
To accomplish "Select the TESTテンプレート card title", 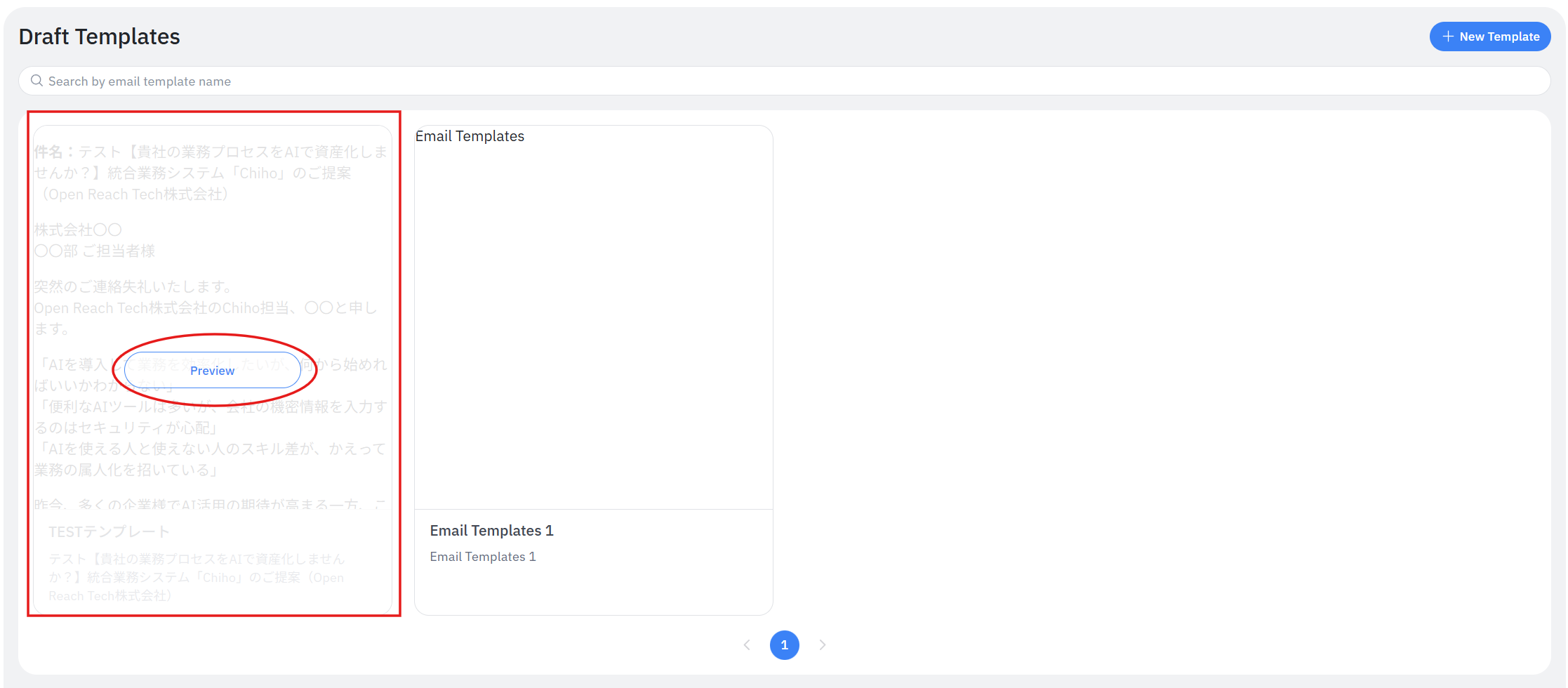I will 109,532.
